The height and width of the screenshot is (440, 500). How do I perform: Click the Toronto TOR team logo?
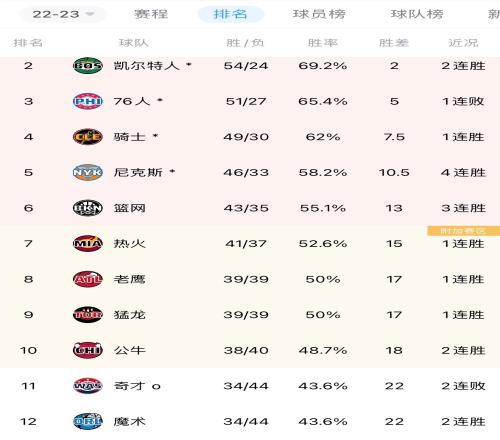click(88, 315)
